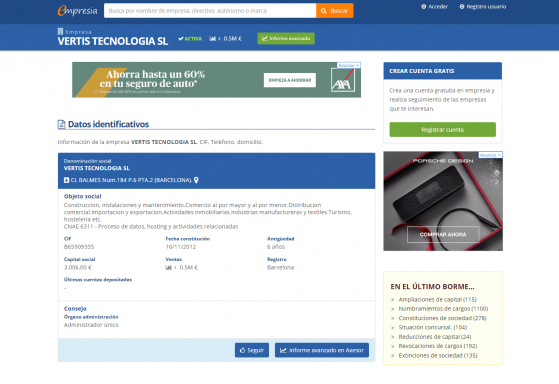This screenshot has width=559, height=384.
Task: Click EMPIEZA A AHORRAR in AXA ad
Action: [290, 80]
